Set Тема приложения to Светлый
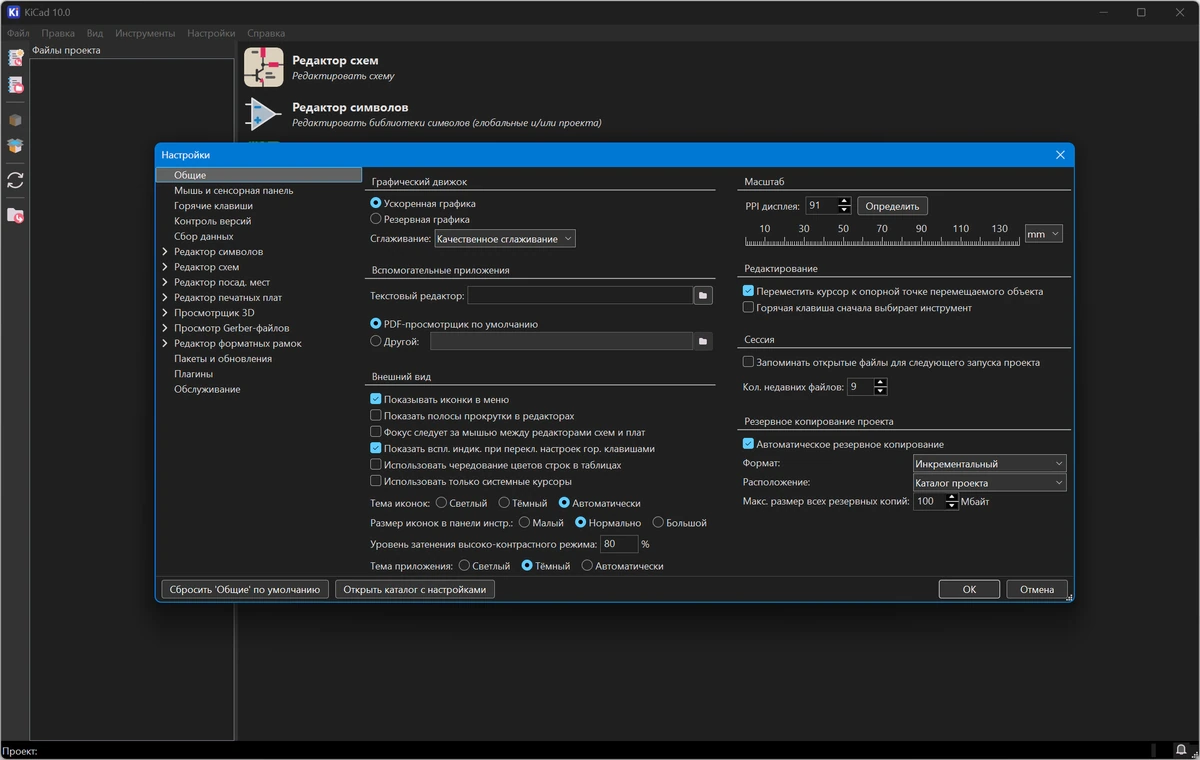This screenshot has height=760, width=1200. click(464, 566)
